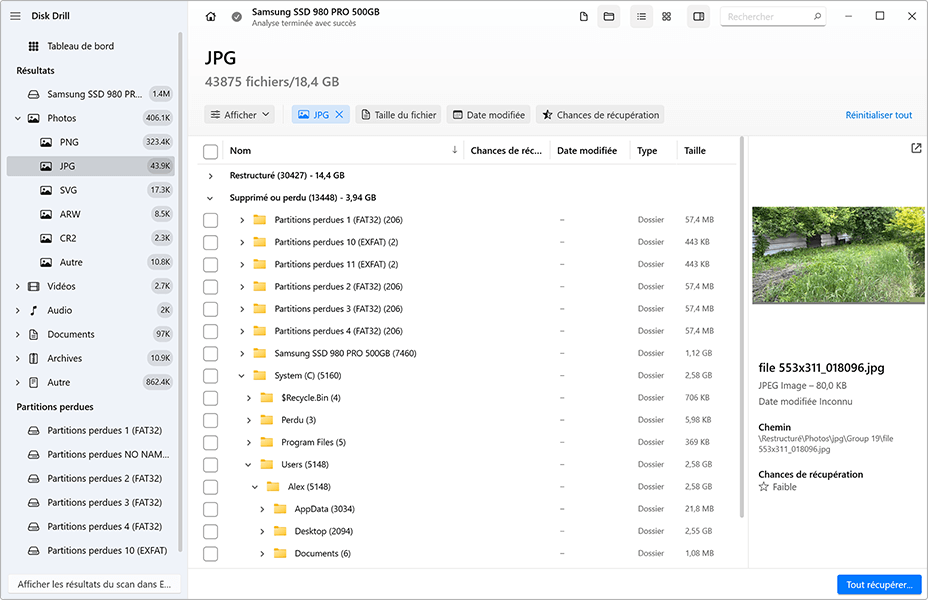Image resolution: width=928 pixels, height=600 pixels.
Task: Sort by Chances de réc... column header
Action: coord(506,150)
